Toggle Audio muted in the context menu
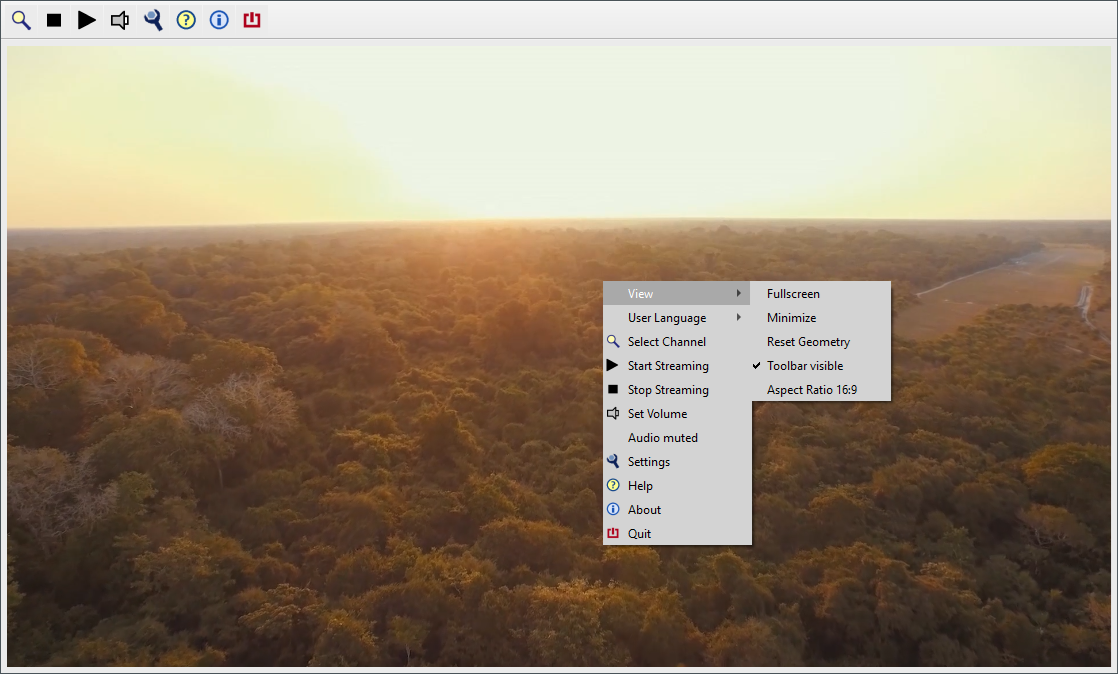Viewport: 1118px width, 674px height. point(662,438)
